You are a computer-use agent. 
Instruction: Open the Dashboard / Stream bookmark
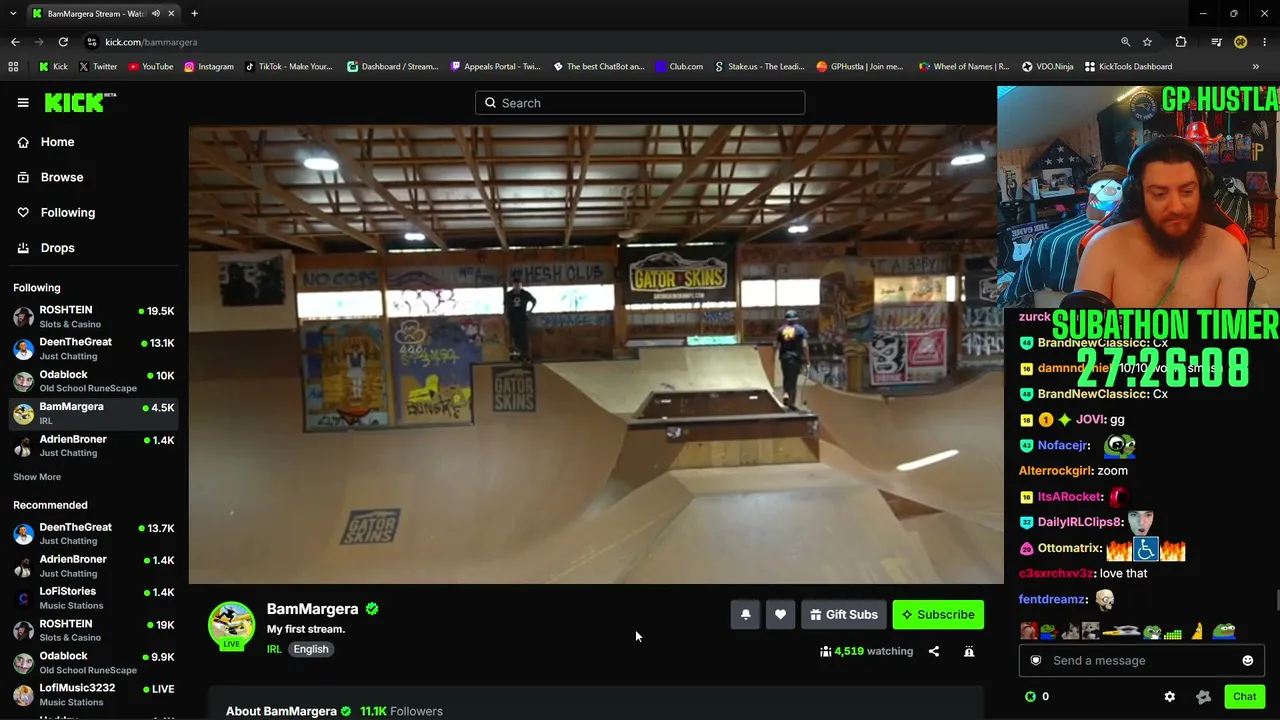click(x=392, y=67)
